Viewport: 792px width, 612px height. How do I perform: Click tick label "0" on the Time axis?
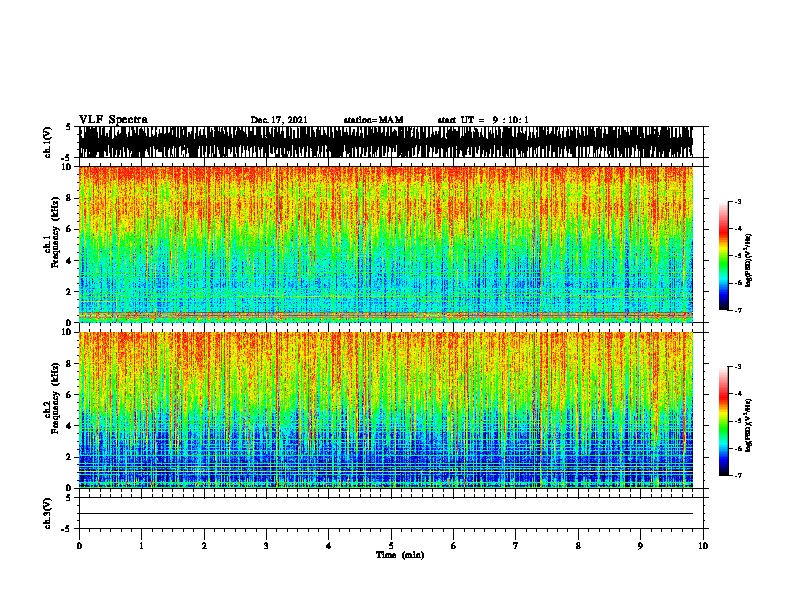[x=79, y=545]
